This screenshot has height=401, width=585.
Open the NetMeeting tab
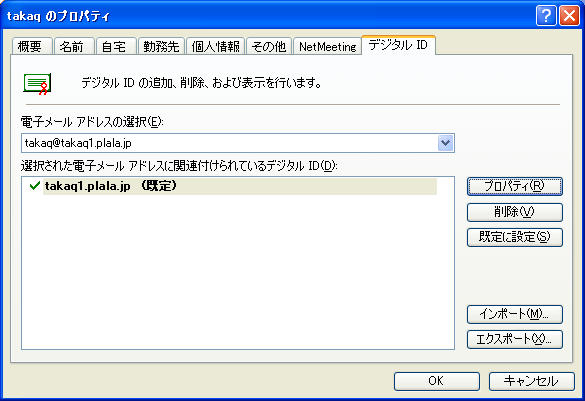[x=327, y=46]
